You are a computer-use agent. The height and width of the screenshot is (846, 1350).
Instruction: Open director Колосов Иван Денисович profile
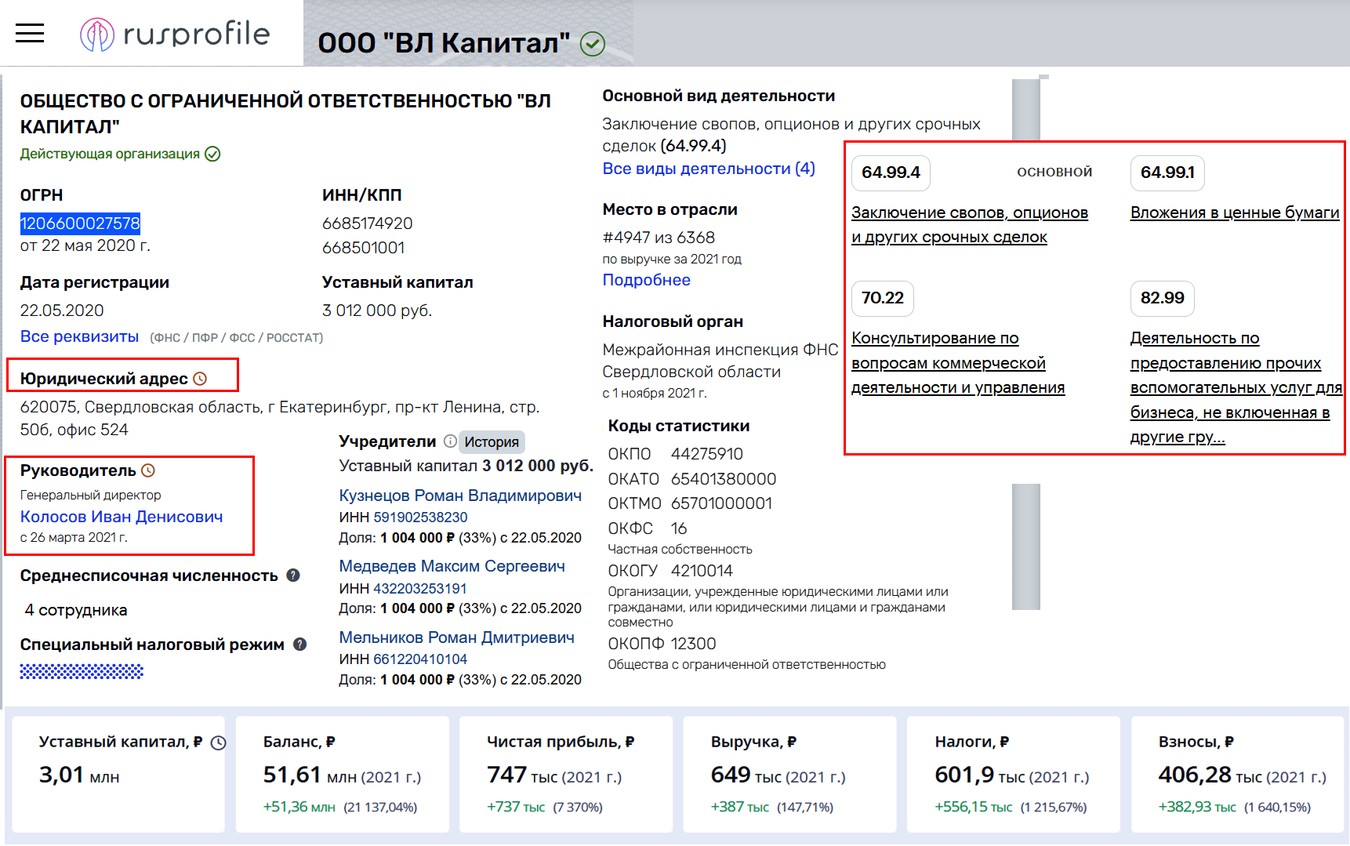coord(121,517)
